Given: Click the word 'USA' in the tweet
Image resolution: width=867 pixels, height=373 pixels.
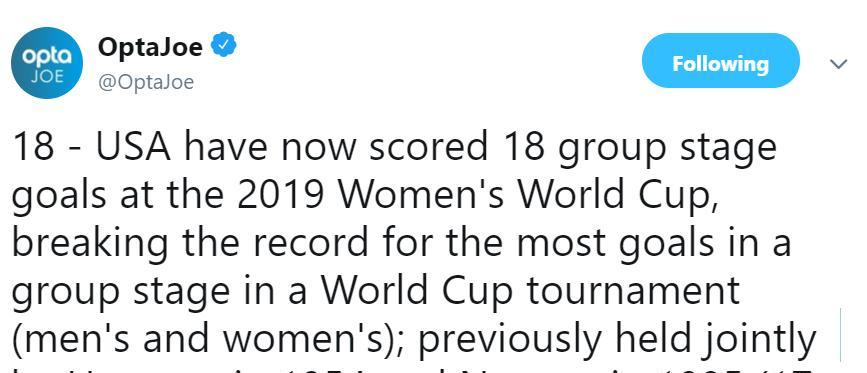Looking at the screenshot, I should 135,148.
